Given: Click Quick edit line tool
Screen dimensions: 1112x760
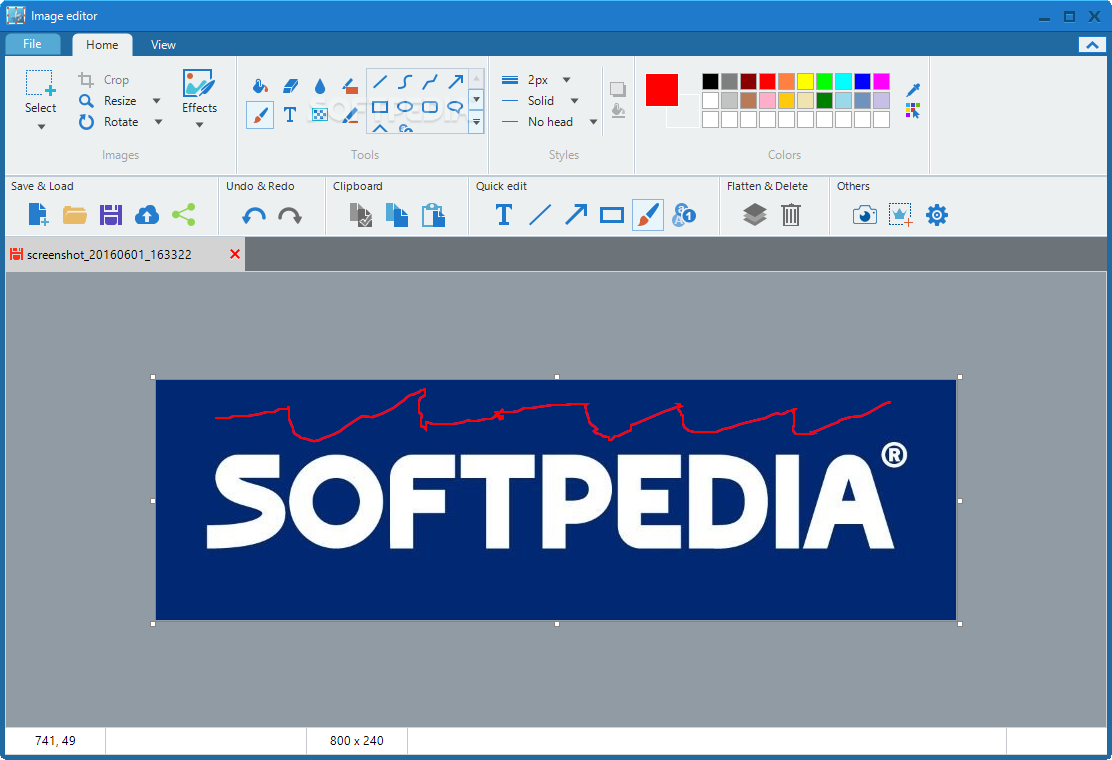Looking at the screenshot, I should tap(540, 215).
